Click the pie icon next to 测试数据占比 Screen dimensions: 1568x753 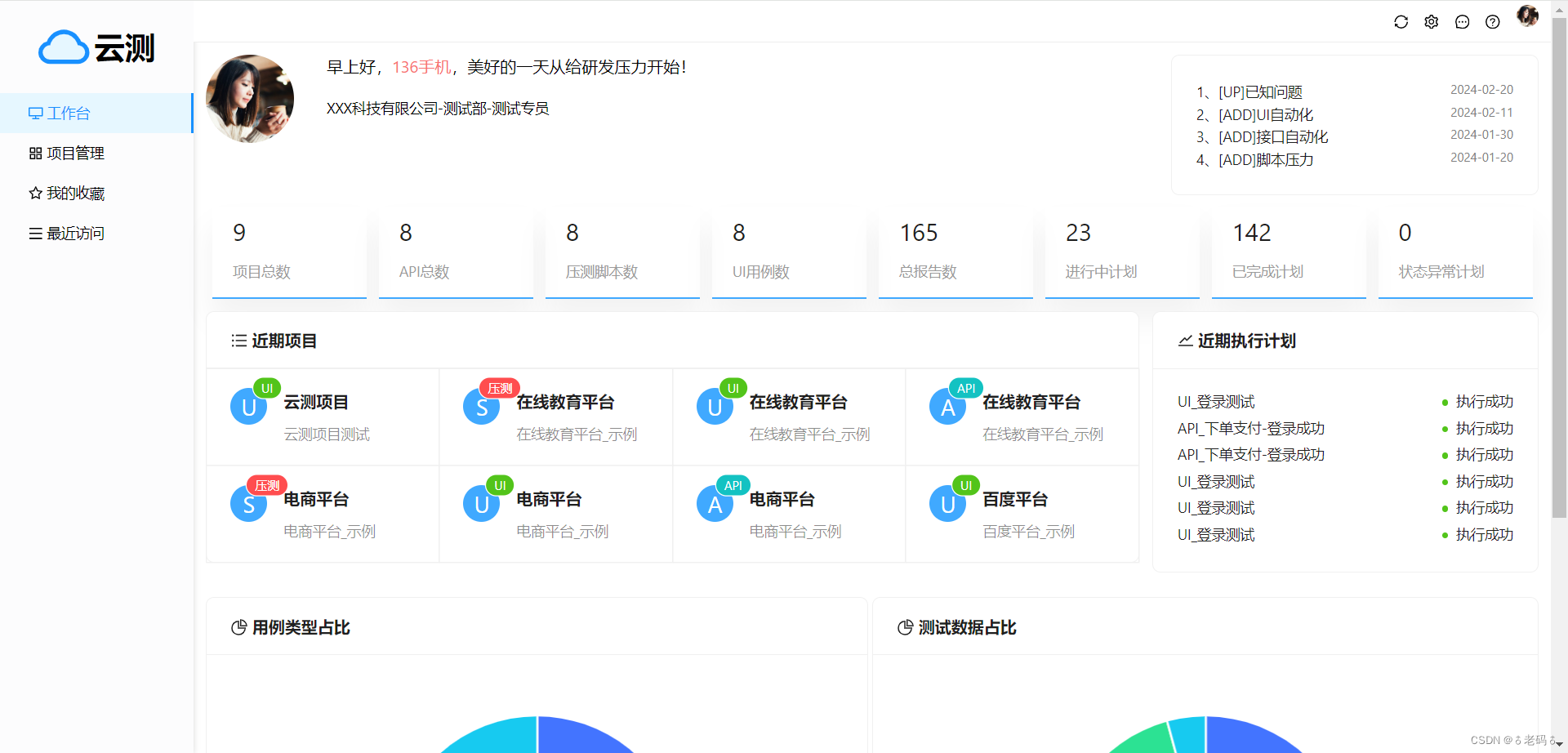point(905,627)
